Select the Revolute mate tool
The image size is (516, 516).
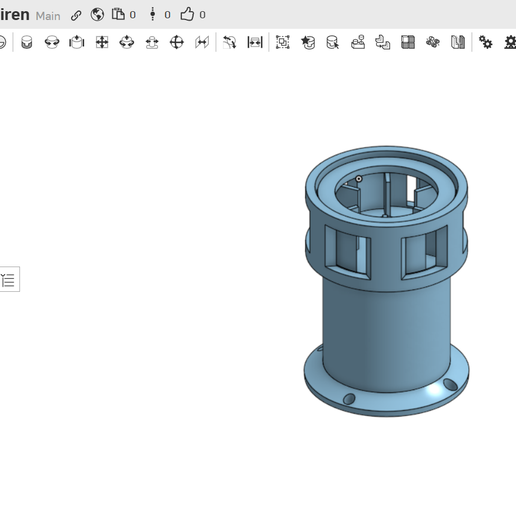click(x=52, y=43)
